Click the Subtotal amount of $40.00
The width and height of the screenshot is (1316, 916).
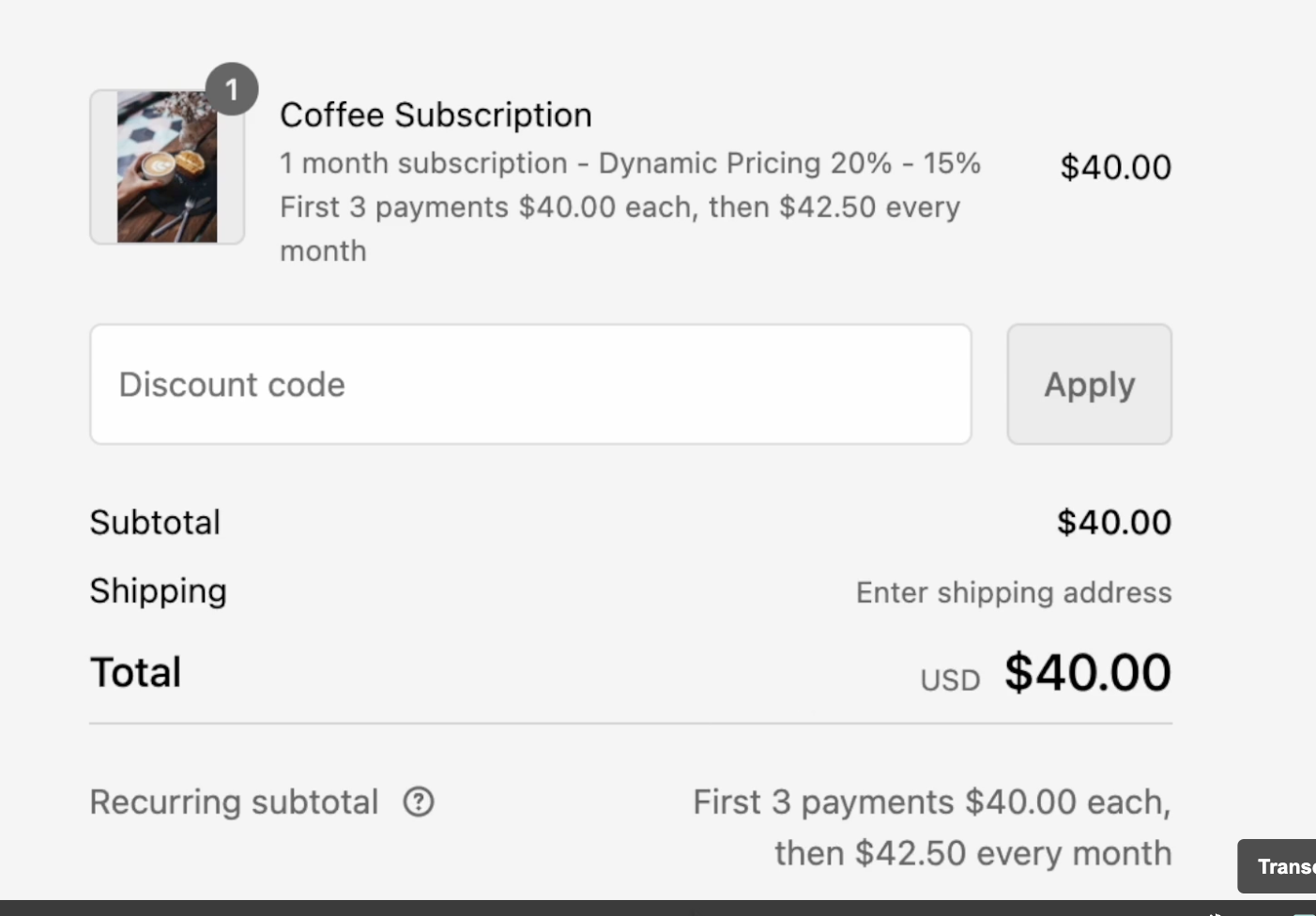[1114, 522]
